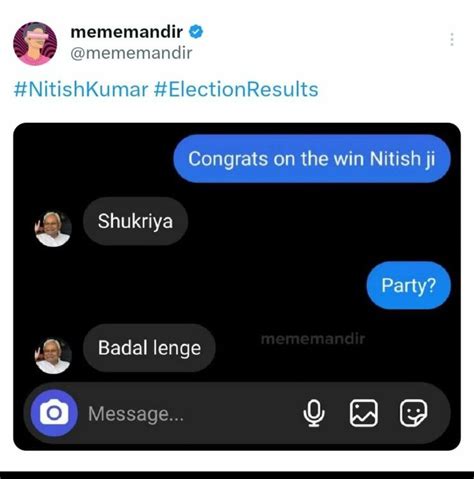Open the mememandir profile picture

[x=35, y=44]
